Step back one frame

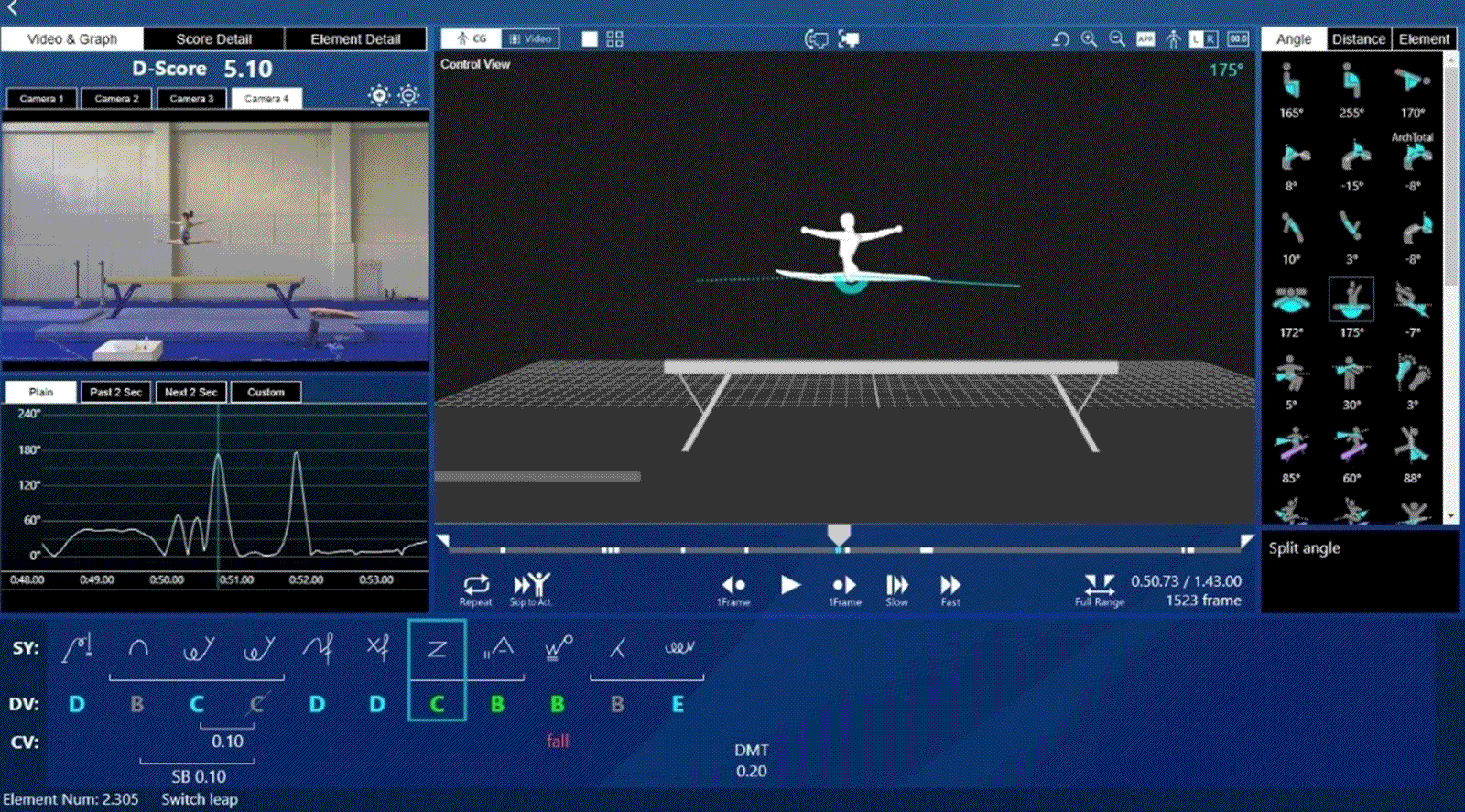coord(733,590)
